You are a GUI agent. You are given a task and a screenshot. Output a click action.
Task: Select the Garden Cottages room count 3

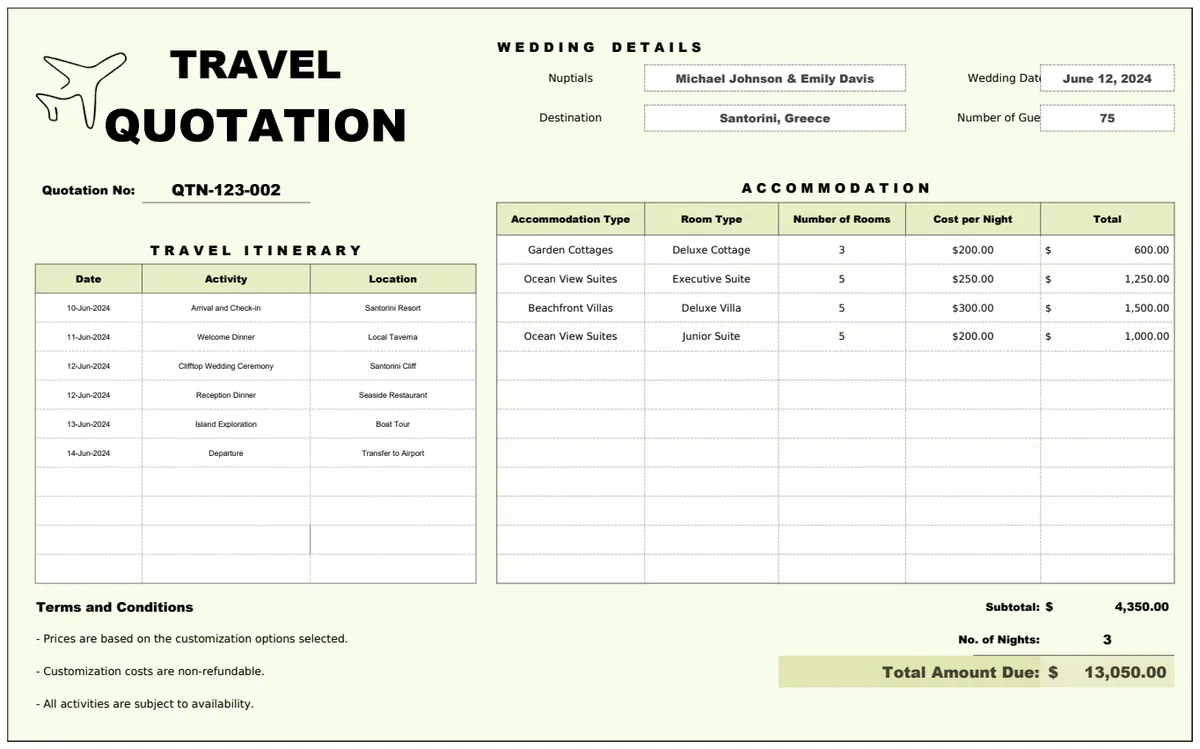coord(842,250)
